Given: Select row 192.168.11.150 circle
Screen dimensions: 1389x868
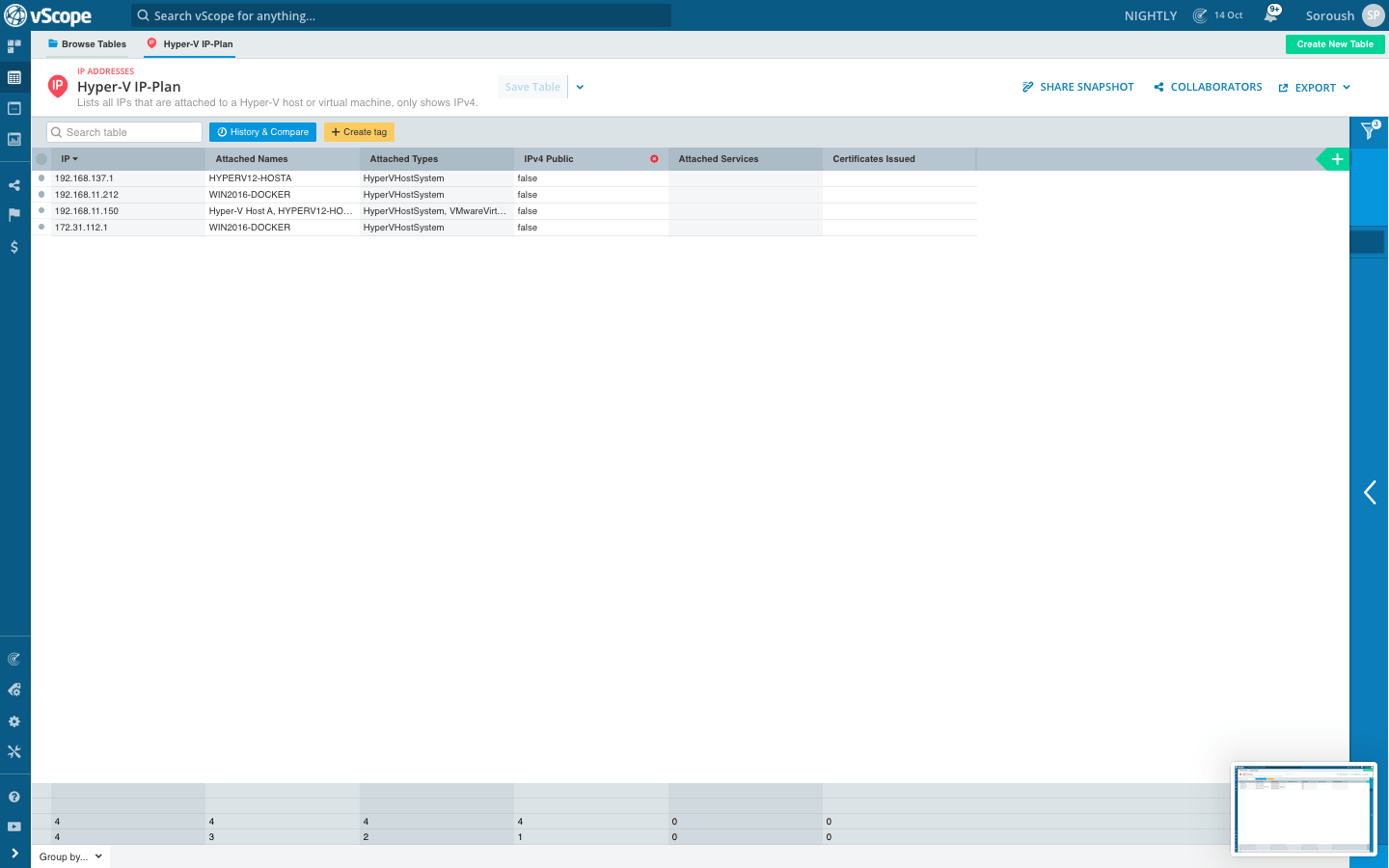Looking at the screenshot, I should (41, 210).
